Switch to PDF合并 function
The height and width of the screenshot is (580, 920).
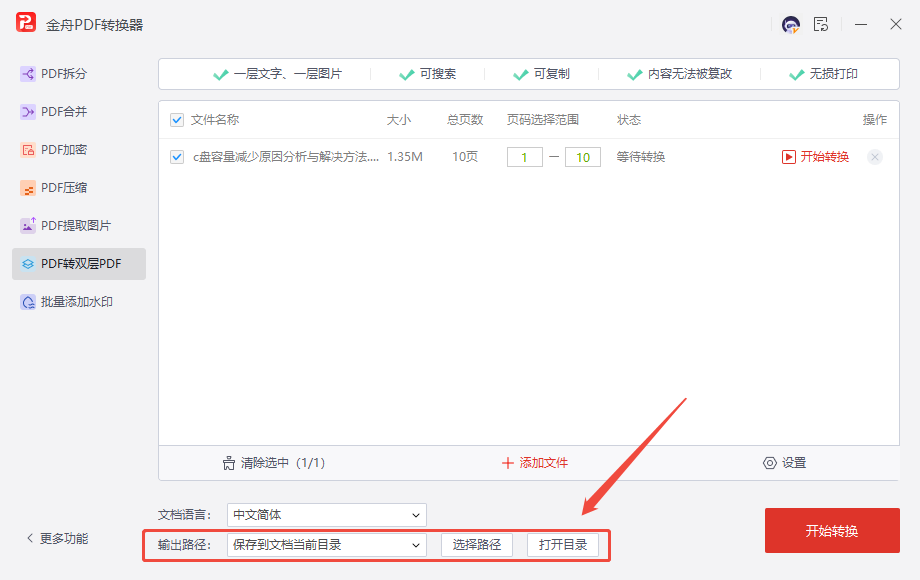[79, 111]
